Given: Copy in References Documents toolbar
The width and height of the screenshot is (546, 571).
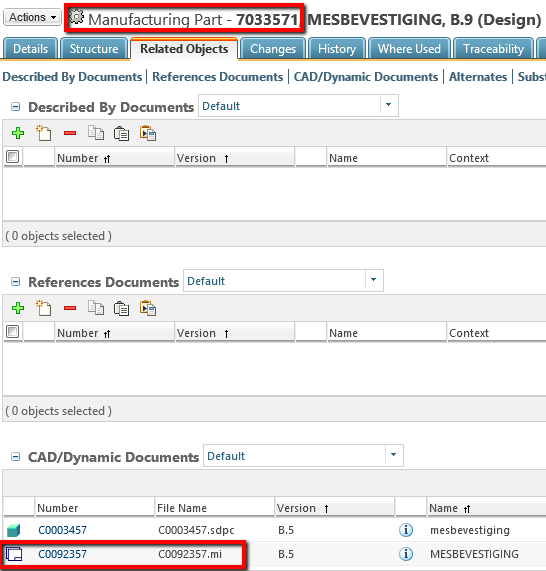Looking at the screenshot, I should (x=96, y=308).
